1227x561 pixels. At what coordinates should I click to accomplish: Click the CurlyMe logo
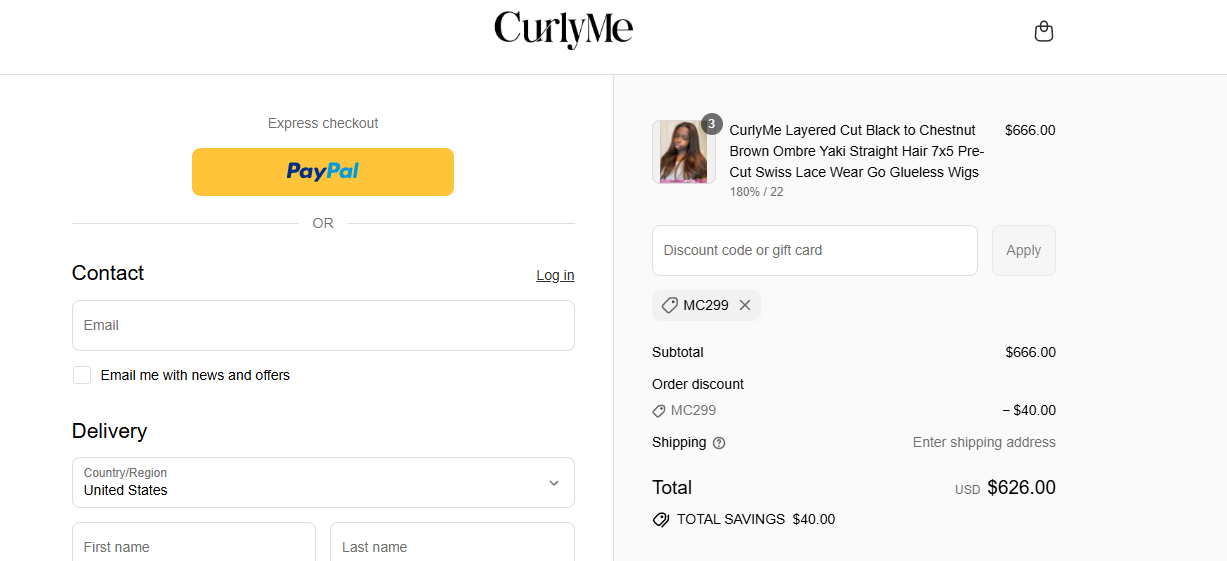[x=563, y=30]
